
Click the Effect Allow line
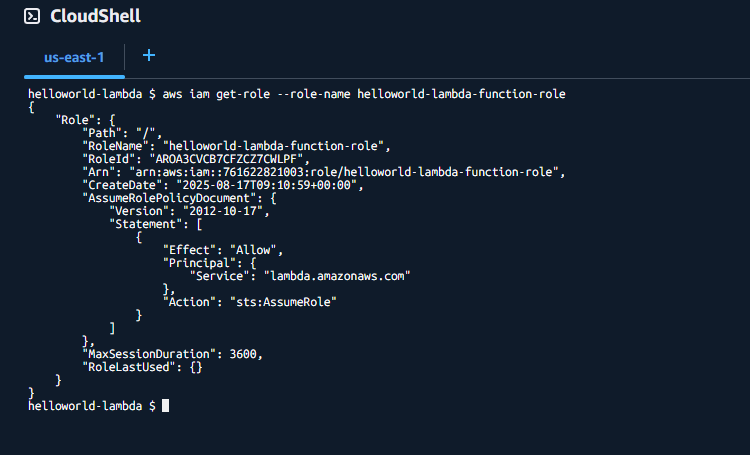click(223, 250)
